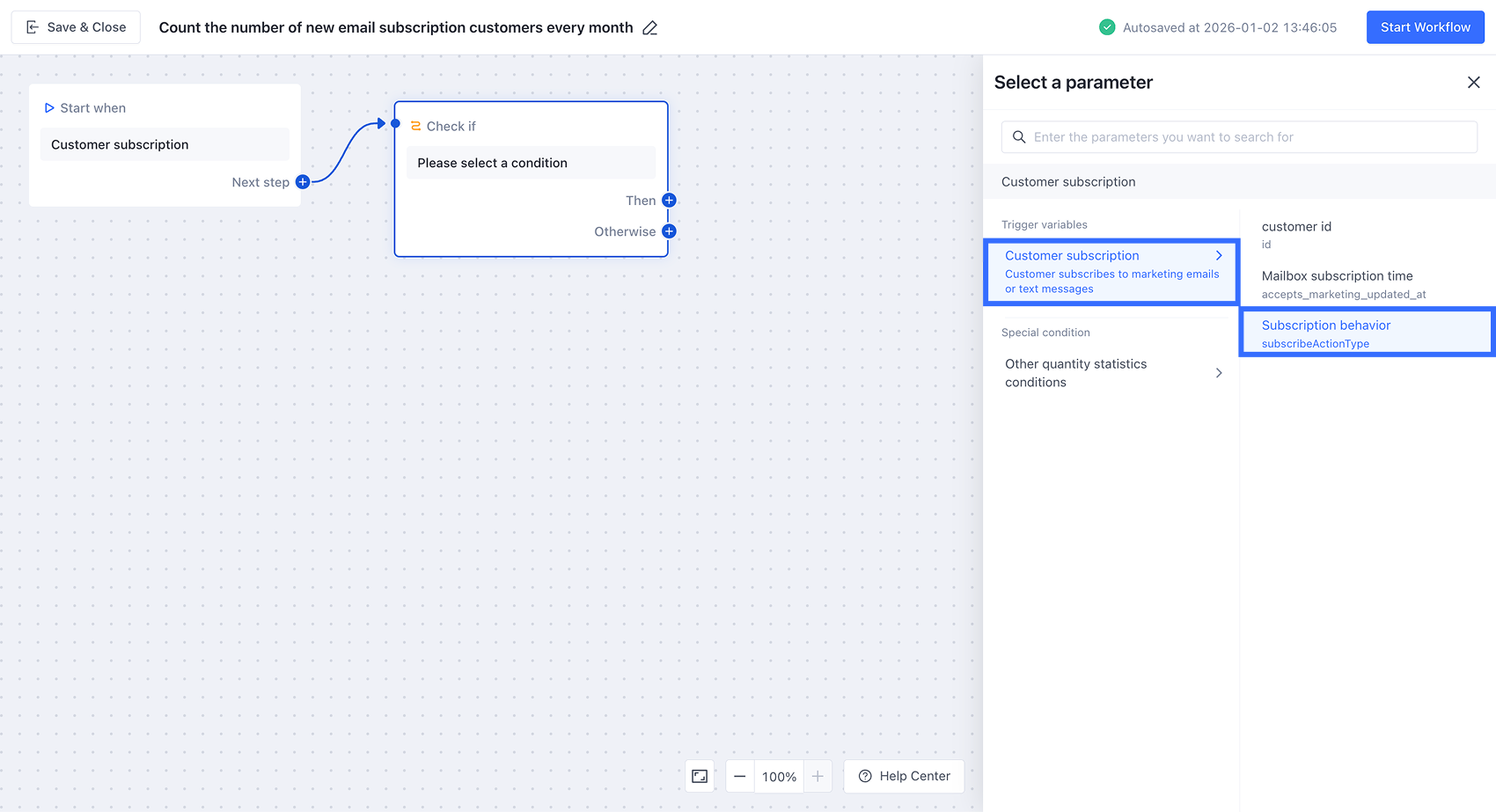This screenshot has height=812, width=1496.
Task: Click the Start when play icon
Action: pyautogui.click(x=49, y=108)
